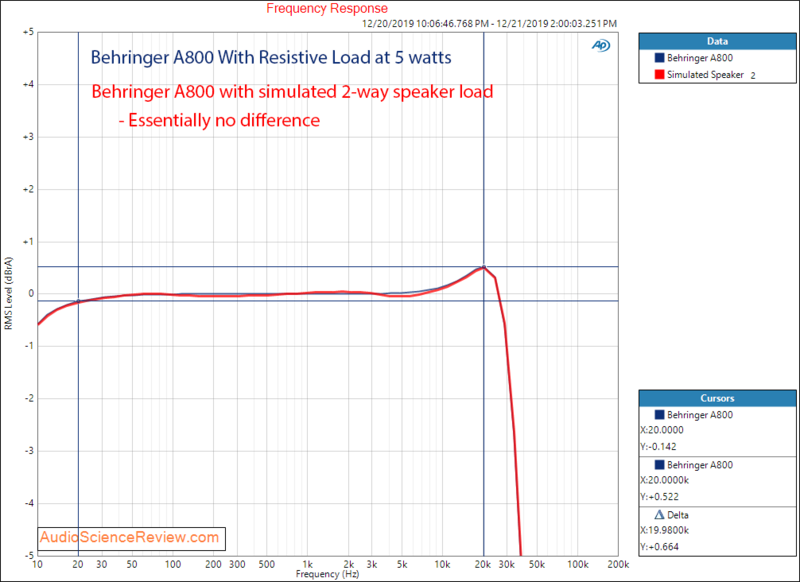Click the Delta triangle icon in Cursors
This screenshot has width=800, height=582.
coord(660,512)
